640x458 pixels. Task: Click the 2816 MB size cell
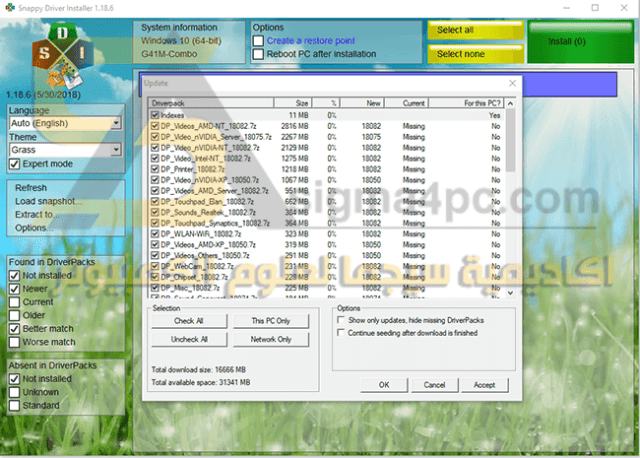[x=295, y=126]
